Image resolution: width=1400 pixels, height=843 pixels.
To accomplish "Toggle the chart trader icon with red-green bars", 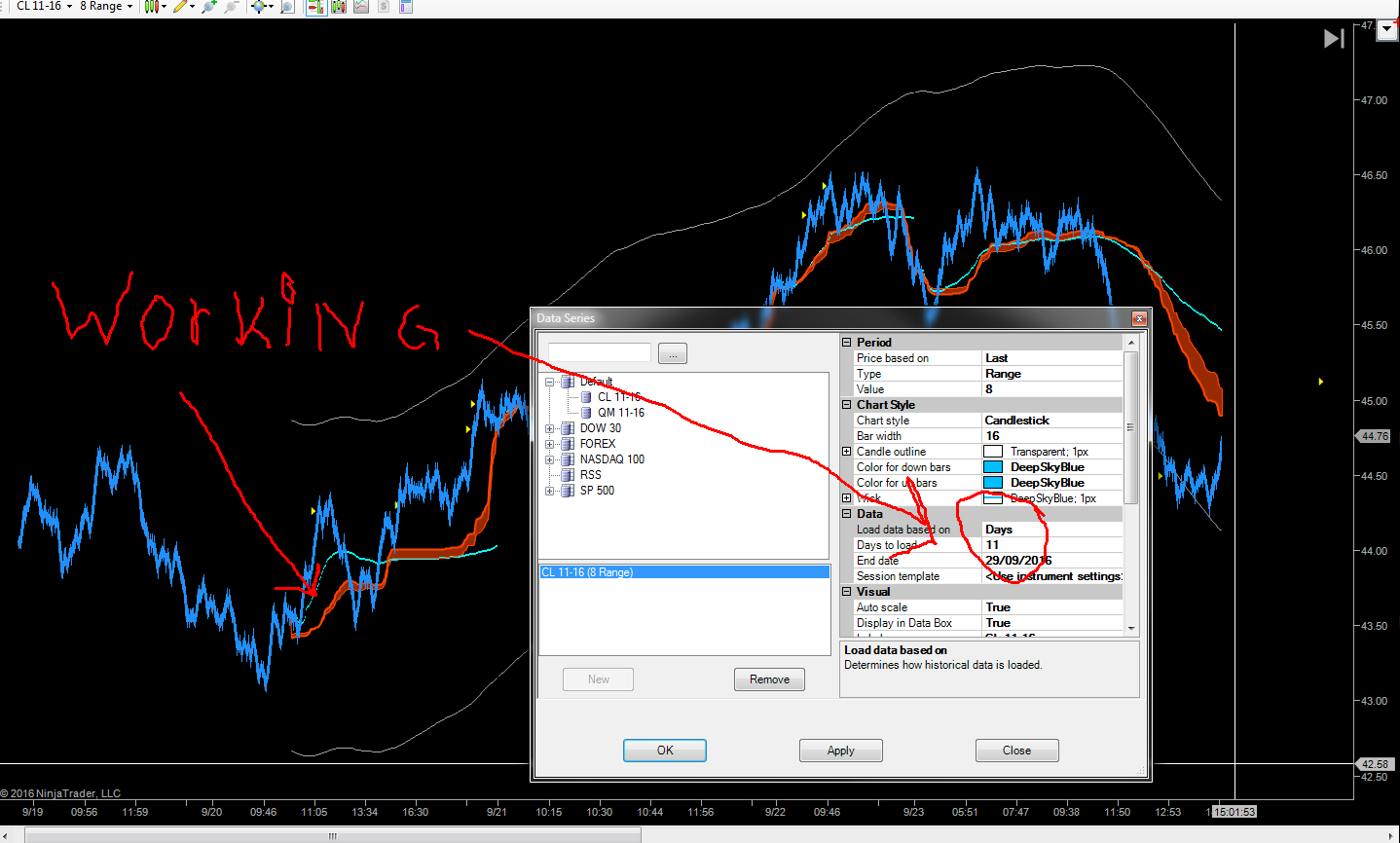I will click(x=315, y=6).
